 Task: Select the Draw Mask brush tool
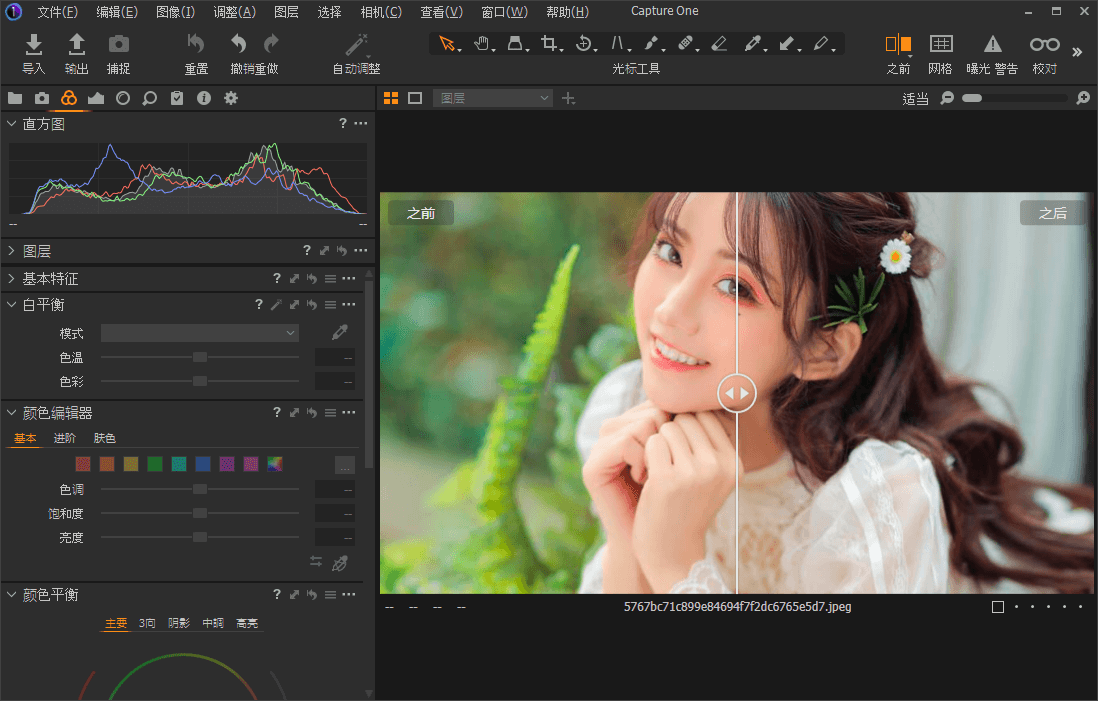(651, 43)
